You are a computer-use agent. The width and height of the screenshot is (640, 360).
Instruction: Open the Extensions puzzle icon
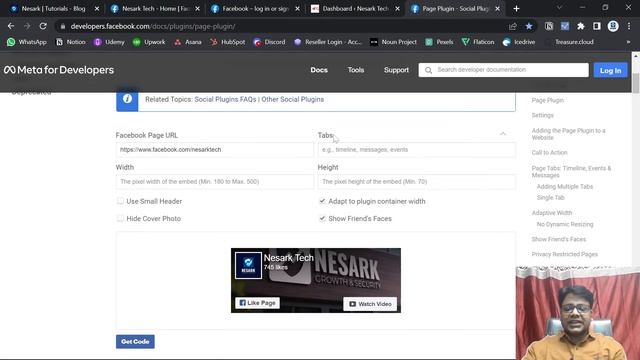[x=581, y=26]
